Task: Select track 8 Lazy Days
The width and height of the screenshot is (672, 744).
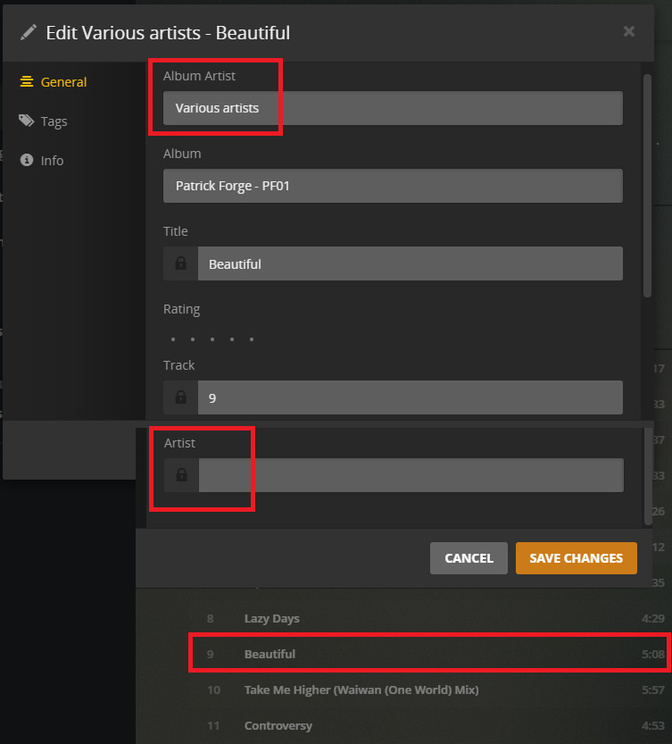Action: [x=429, y=619]
